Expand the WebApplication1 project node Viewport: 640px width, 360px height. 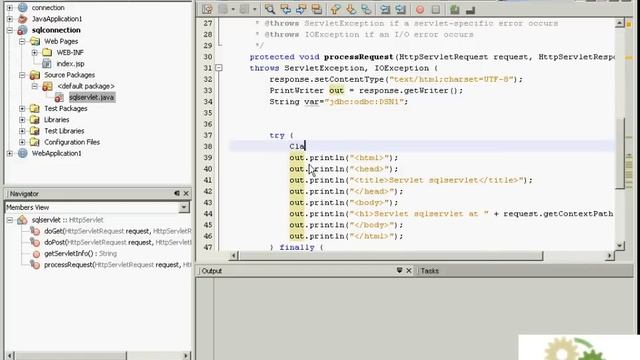[10, 153]
